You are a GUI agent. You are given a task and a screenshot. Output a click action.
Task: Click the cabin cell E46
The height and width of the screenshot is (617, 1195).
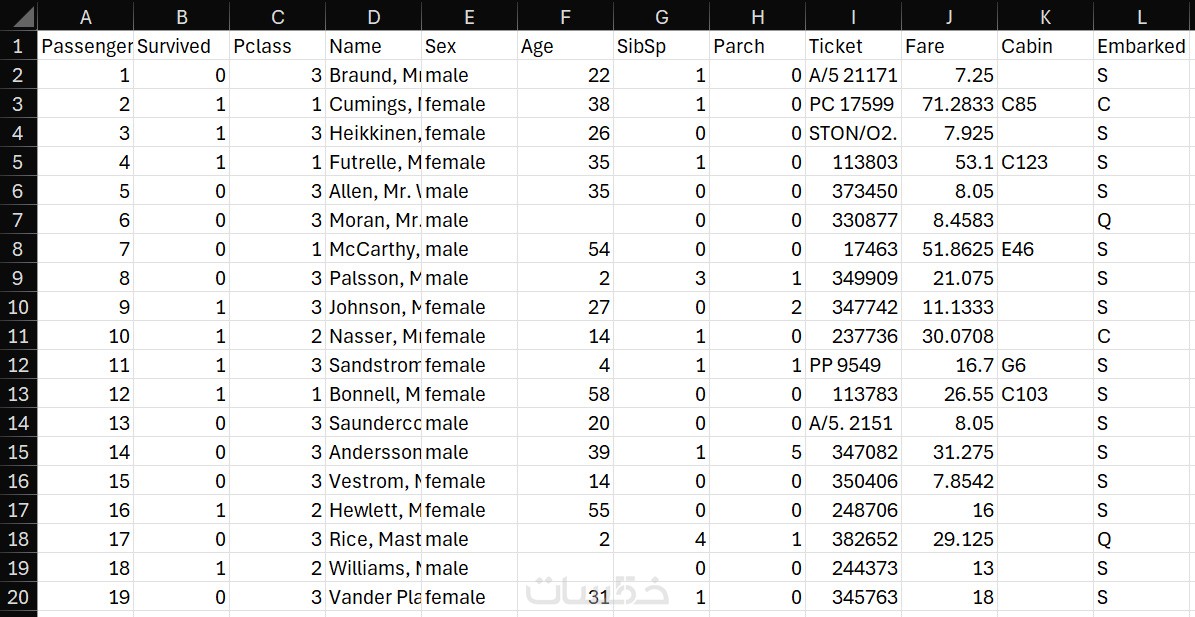click(1044, 249)
